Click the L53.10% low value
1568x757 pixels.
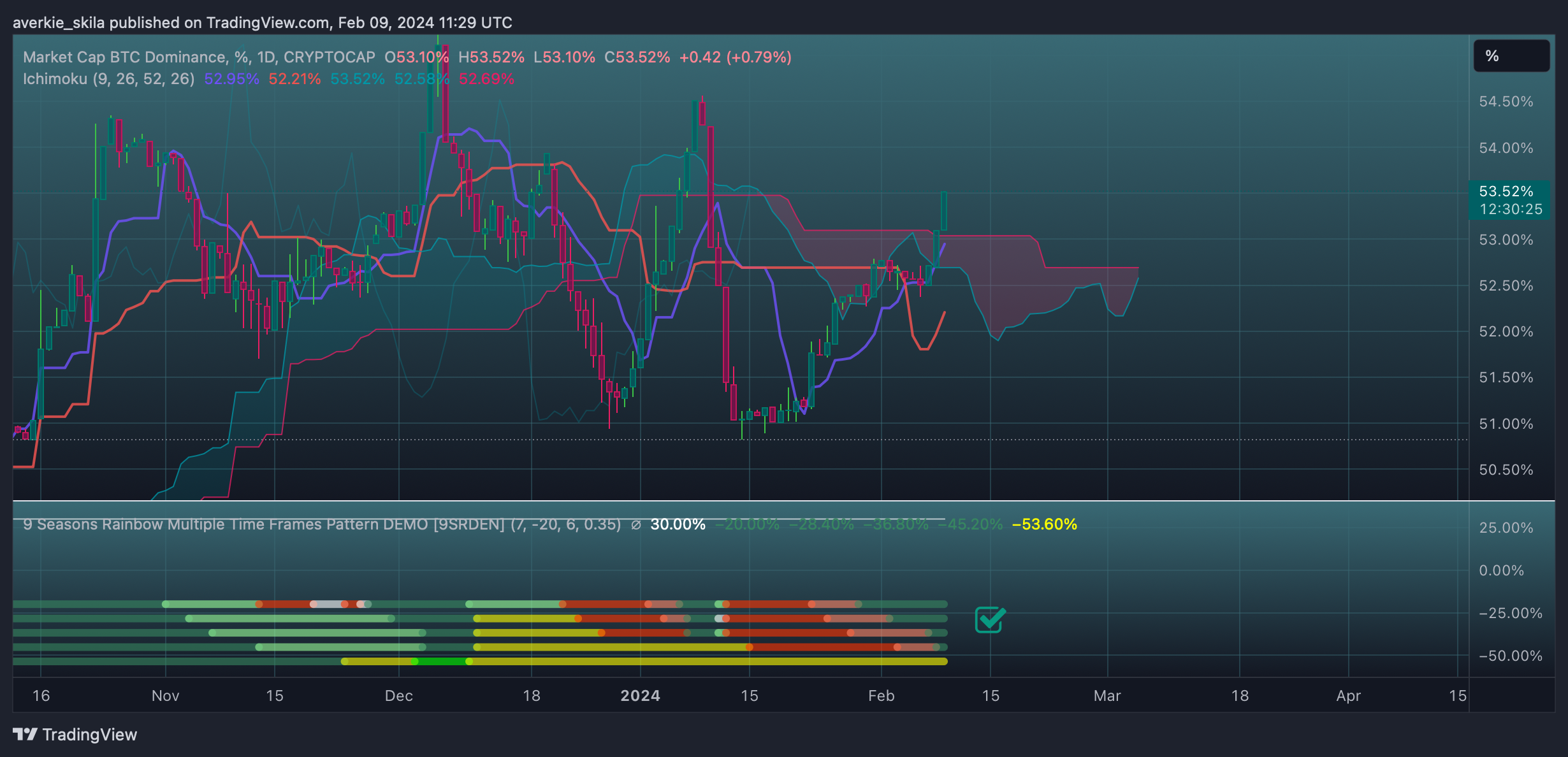564,57
